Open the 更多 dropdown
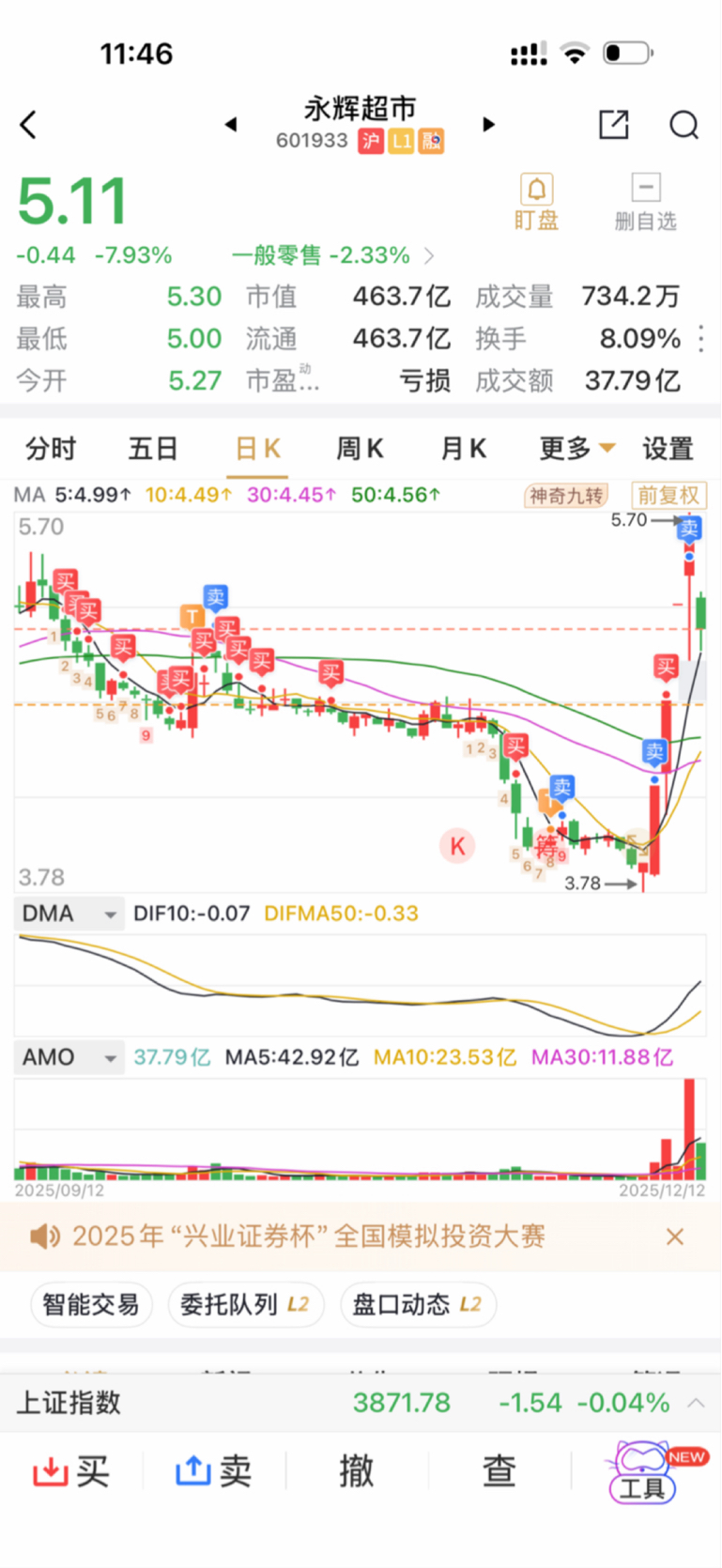Image resolution: width=722 pixels, height=1568 pixels. (x=576, y=449)
